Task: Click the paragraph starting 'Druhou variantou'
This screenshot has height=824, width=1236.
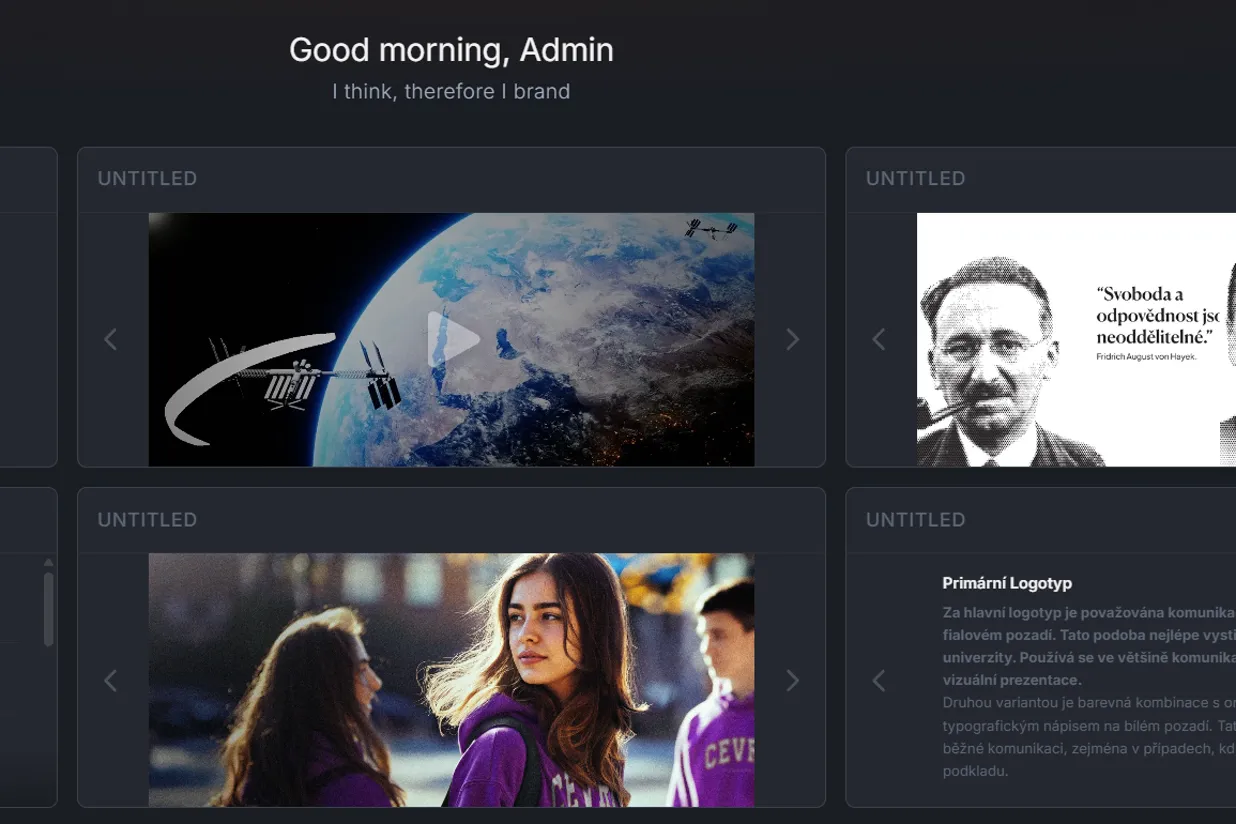Action: point(1089,737)
